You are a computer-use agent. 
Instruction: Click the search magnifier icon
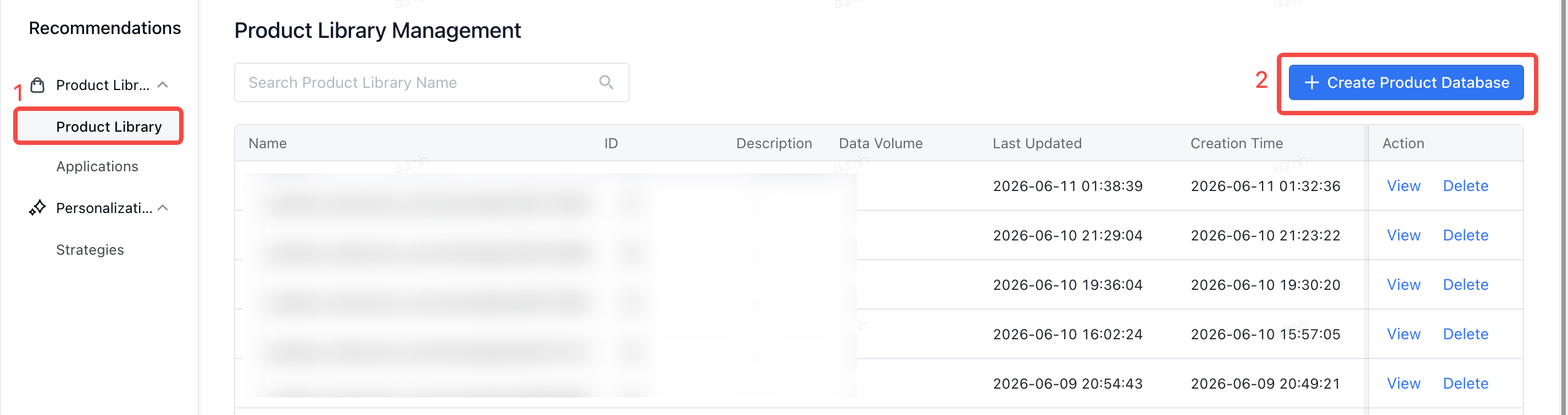click(x=605, y=82)
